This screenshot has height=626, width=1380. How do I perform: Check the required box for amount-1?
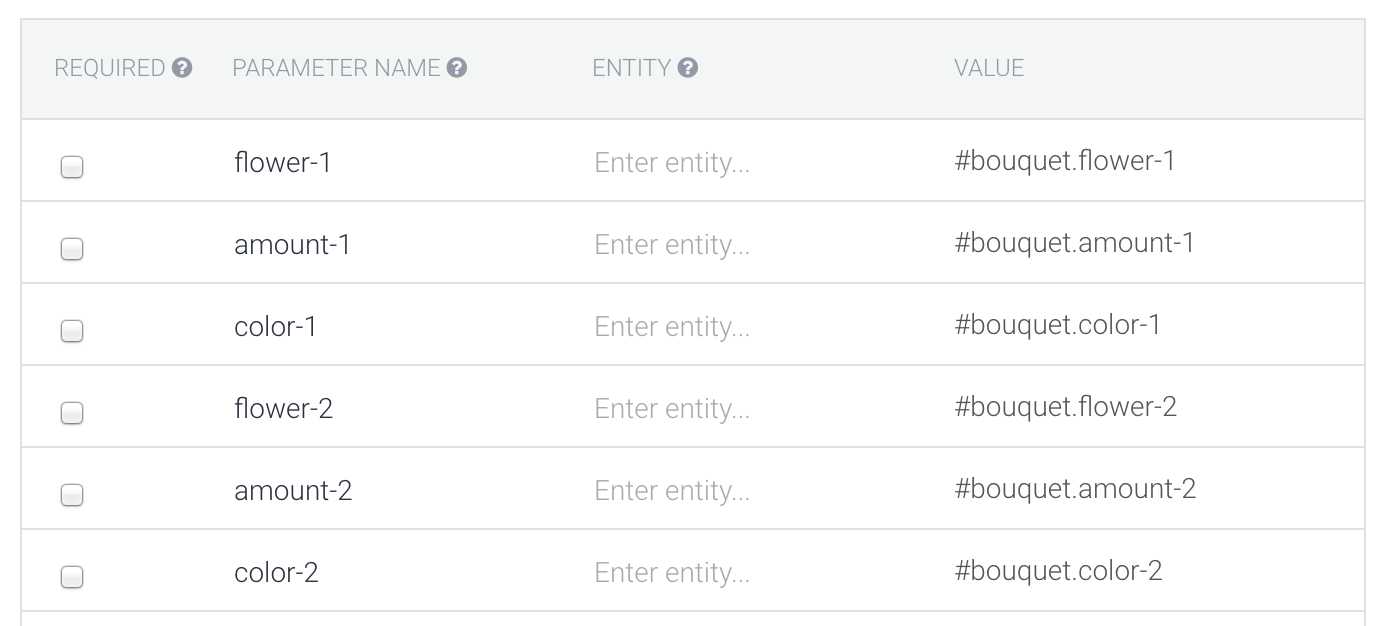72,249
